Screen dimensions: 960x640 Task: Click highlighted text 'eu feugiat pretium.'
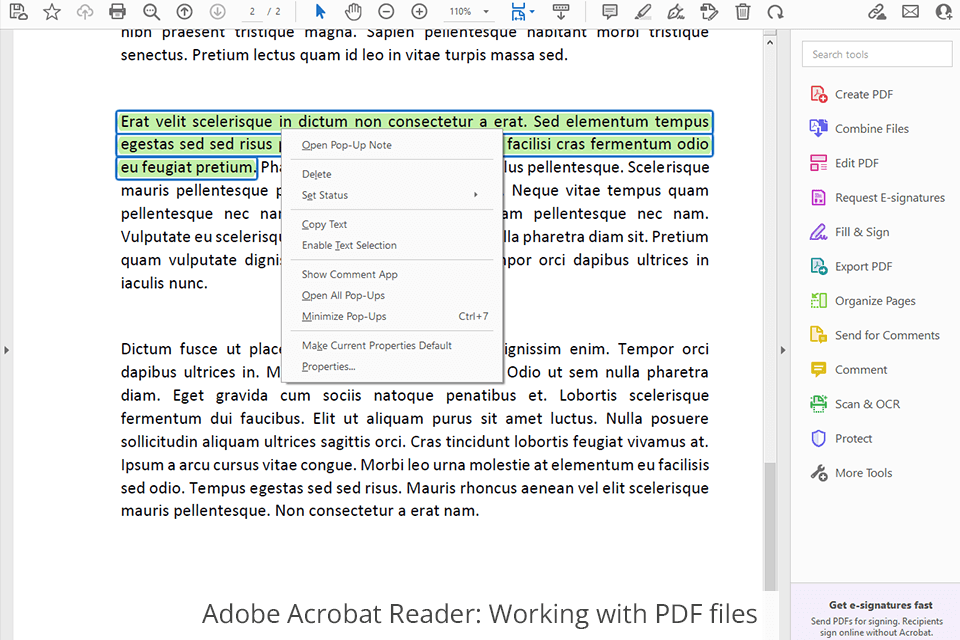click(x=187, y=167)
